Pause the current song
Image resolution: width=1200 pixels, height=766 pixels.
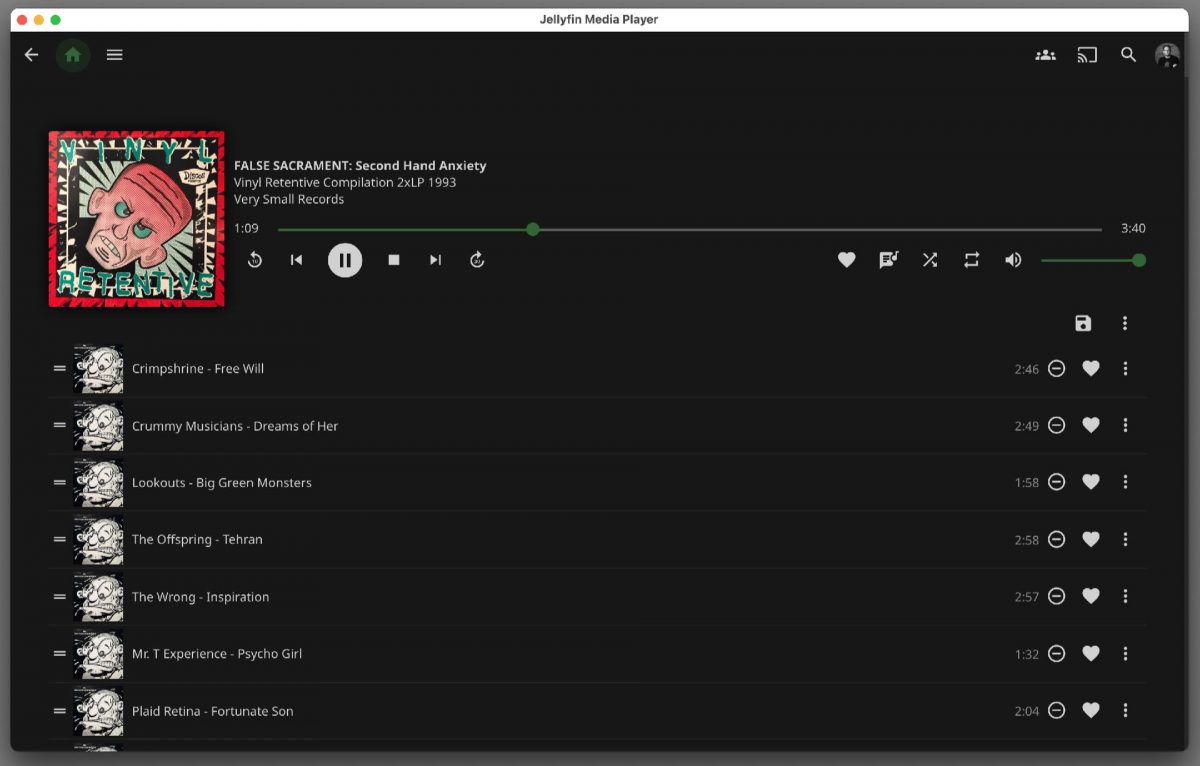point(345,260)
